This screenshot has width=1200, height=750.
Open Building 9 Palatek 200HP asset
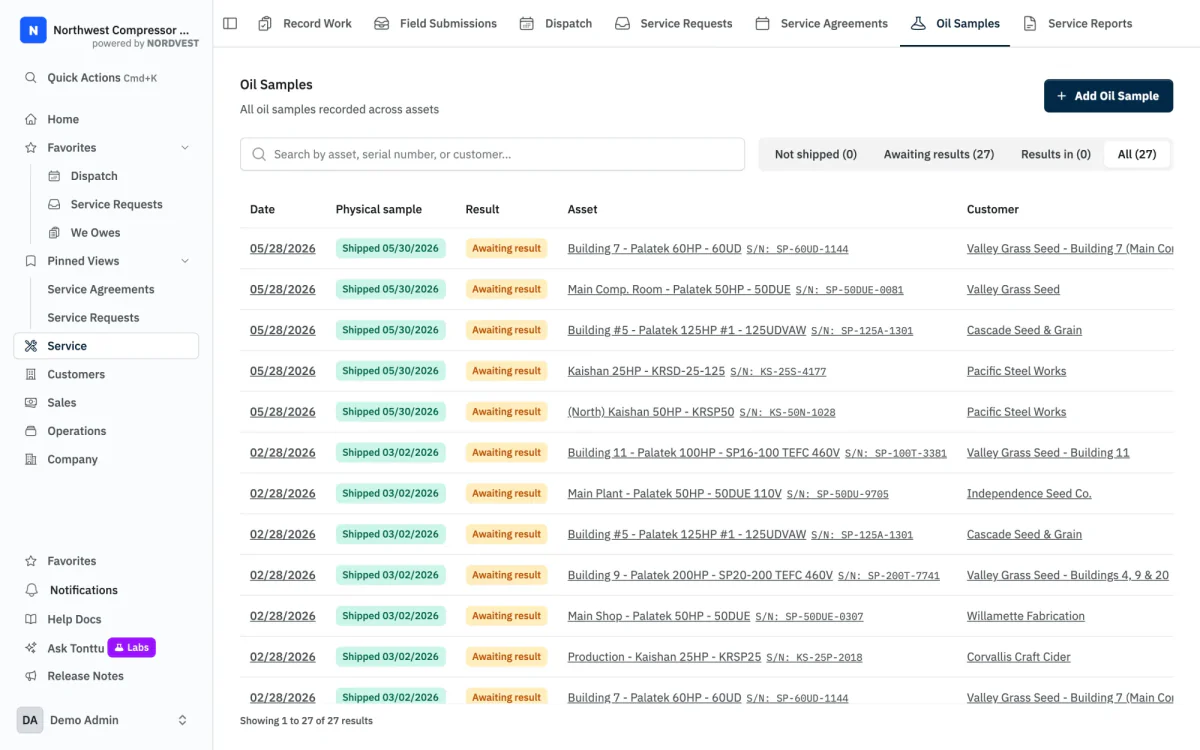coord(699,575)
